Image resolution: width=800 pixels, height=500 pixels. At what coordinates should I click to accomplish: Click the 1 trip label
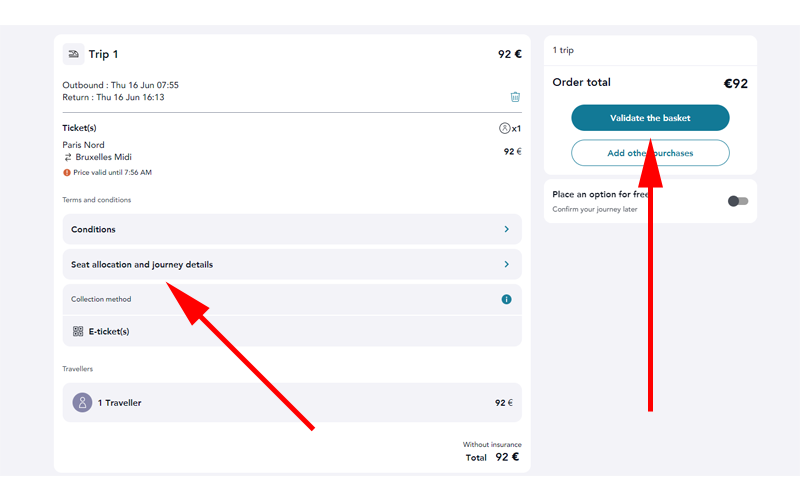coord(563,50)
